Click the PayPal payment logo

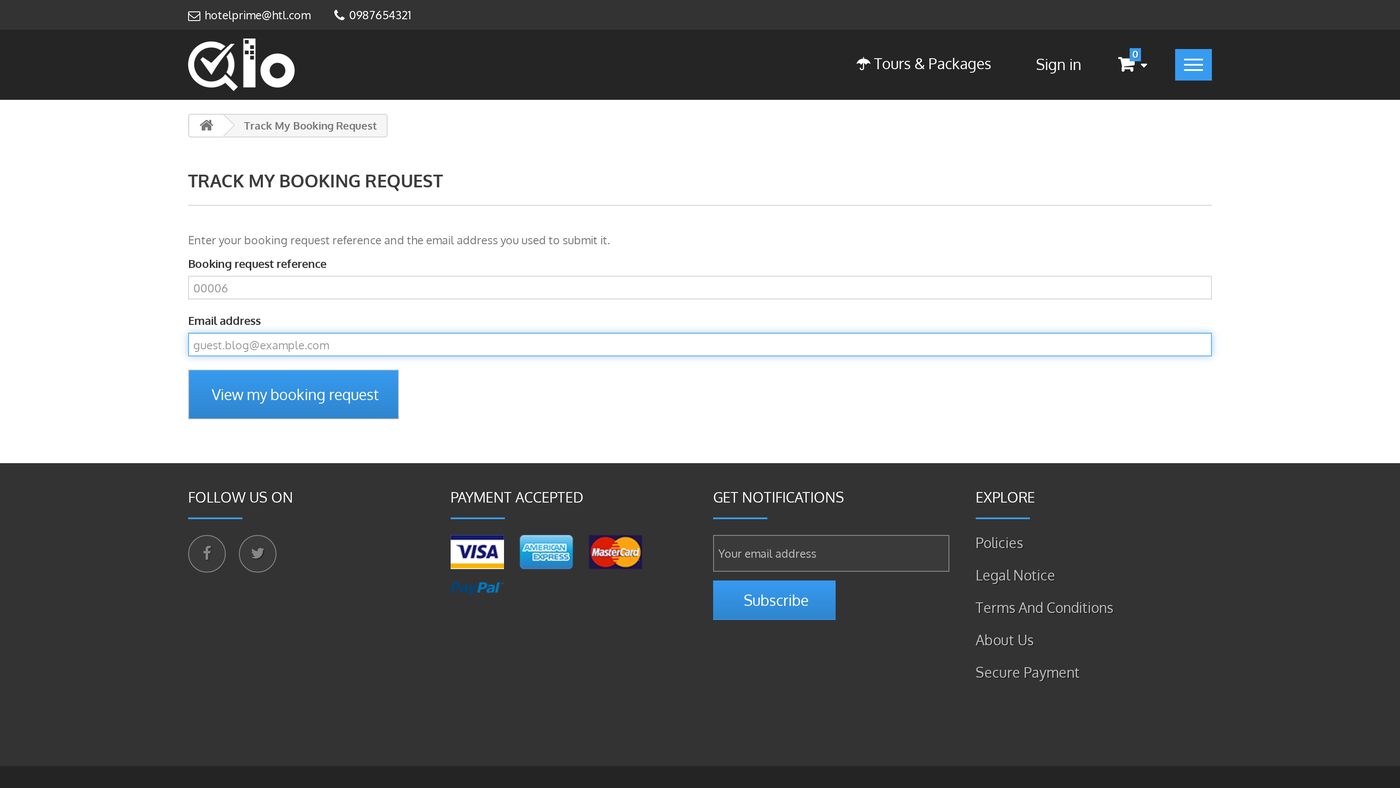476,588
